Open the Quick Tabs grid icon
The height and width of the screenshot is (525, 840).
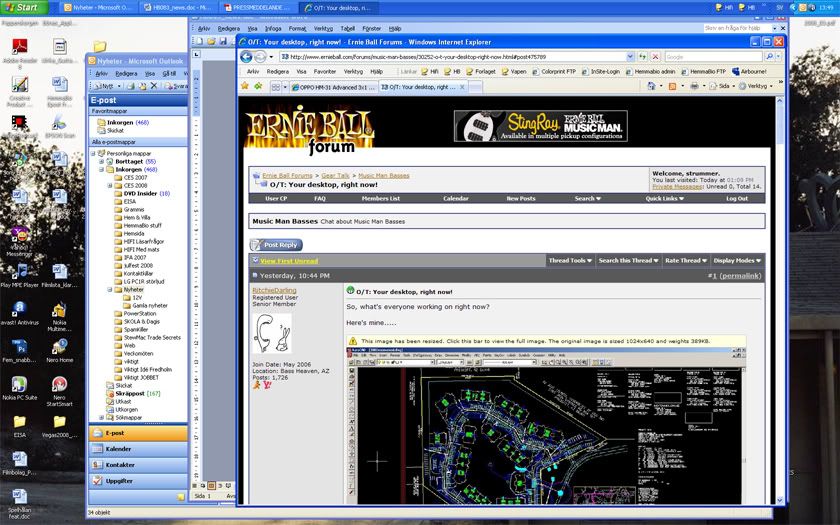coord(275,87)
